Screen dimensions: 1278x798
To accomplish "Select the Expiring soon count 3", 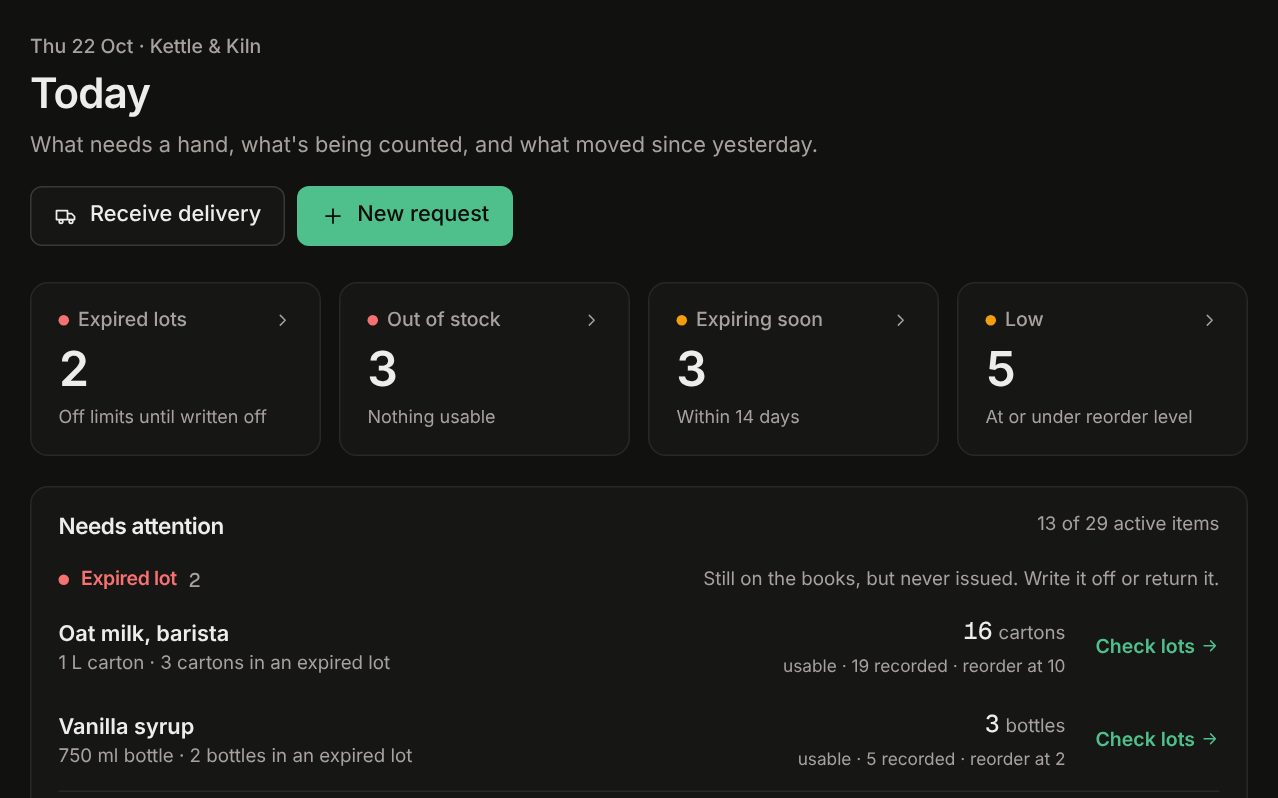I will [x=691, y=370].
